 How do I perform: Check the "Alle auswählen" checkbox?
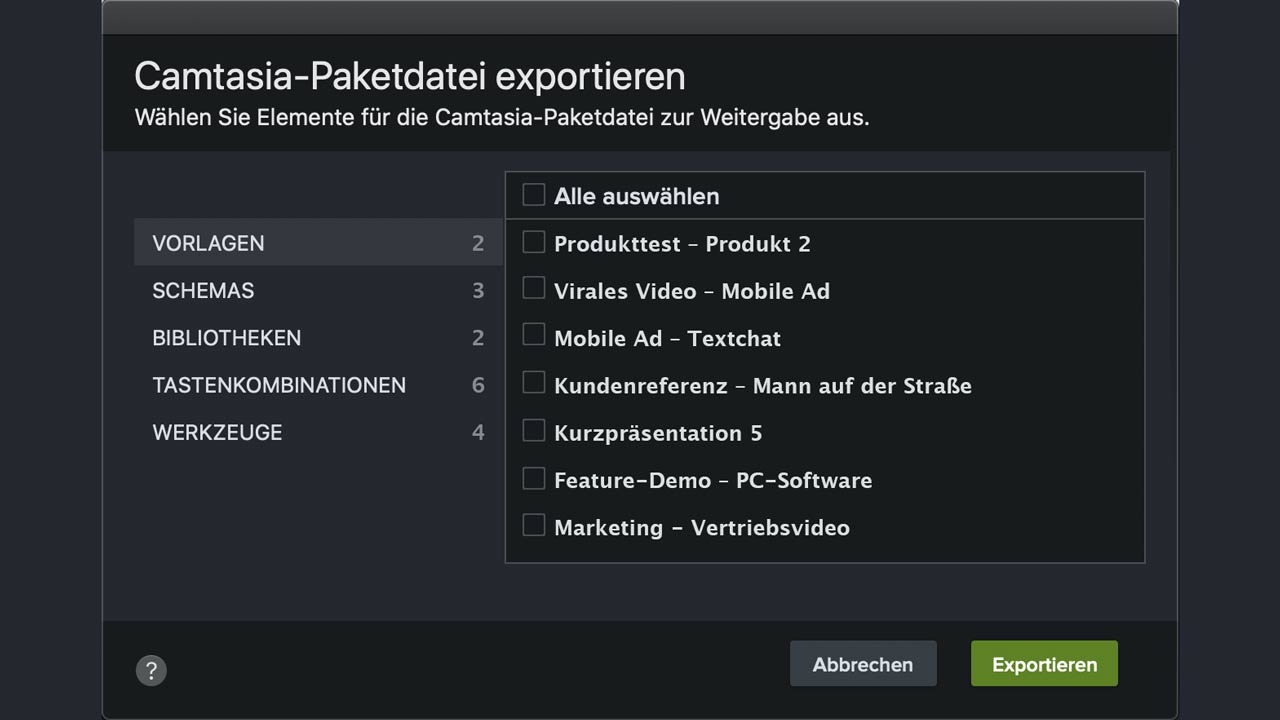point(534,195)
